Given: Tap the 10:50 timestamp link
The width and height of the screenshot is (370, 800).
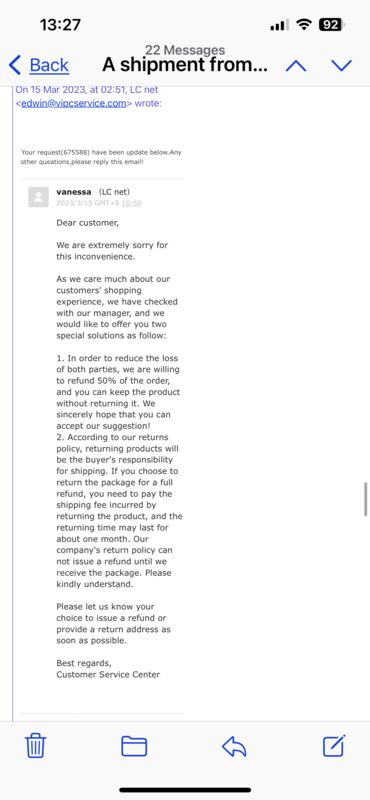Looking at the screenshot, I should point(132,203).
